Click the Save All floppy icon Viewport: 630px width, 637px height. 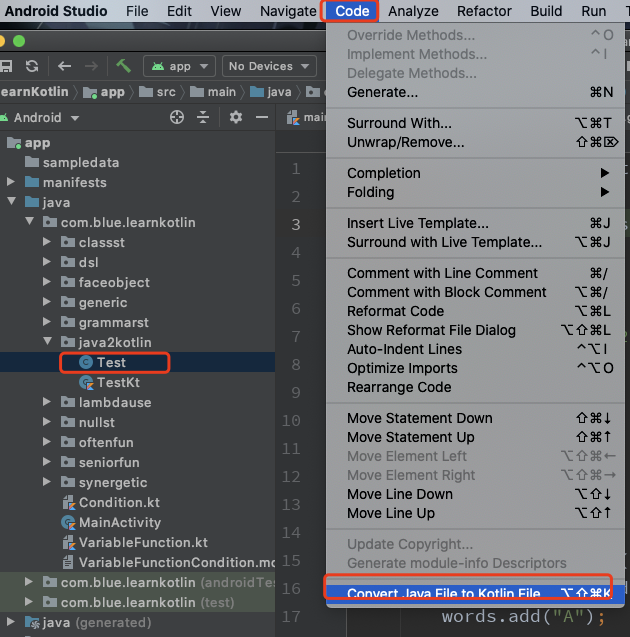pyautogui.click(x=6, y=66)
